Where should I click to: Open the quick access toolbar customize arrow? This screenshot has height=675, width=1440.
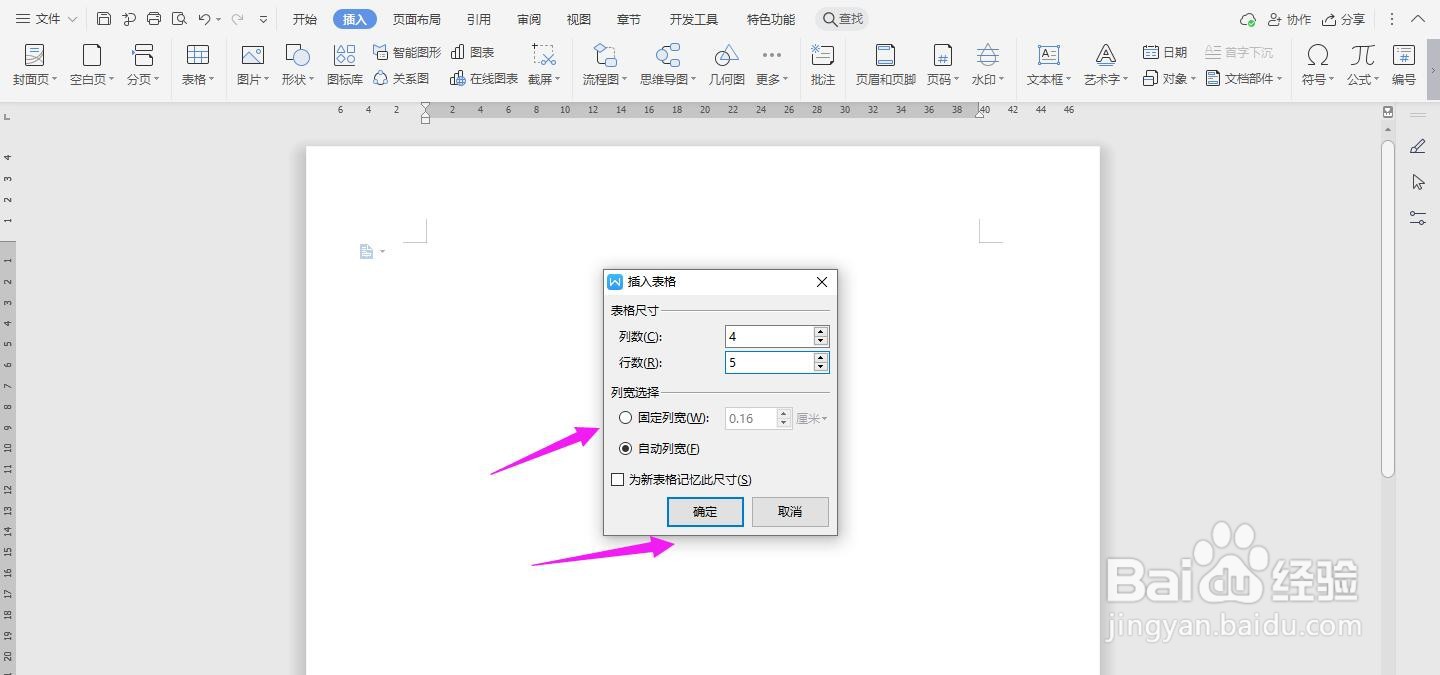(x=263, y=19)
